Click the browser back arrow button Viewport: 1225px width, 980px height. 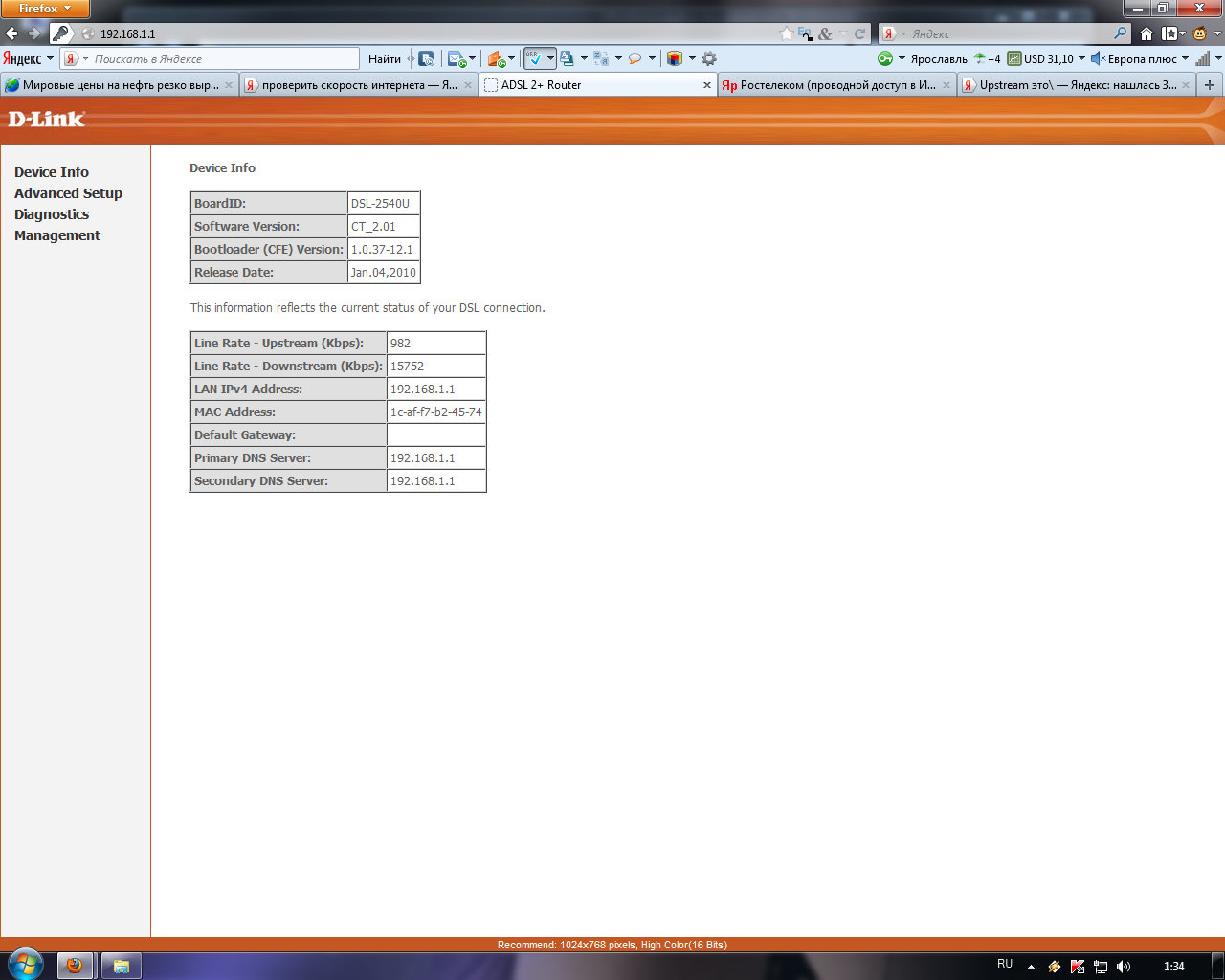pyautogui.click(x=12, y=33)
